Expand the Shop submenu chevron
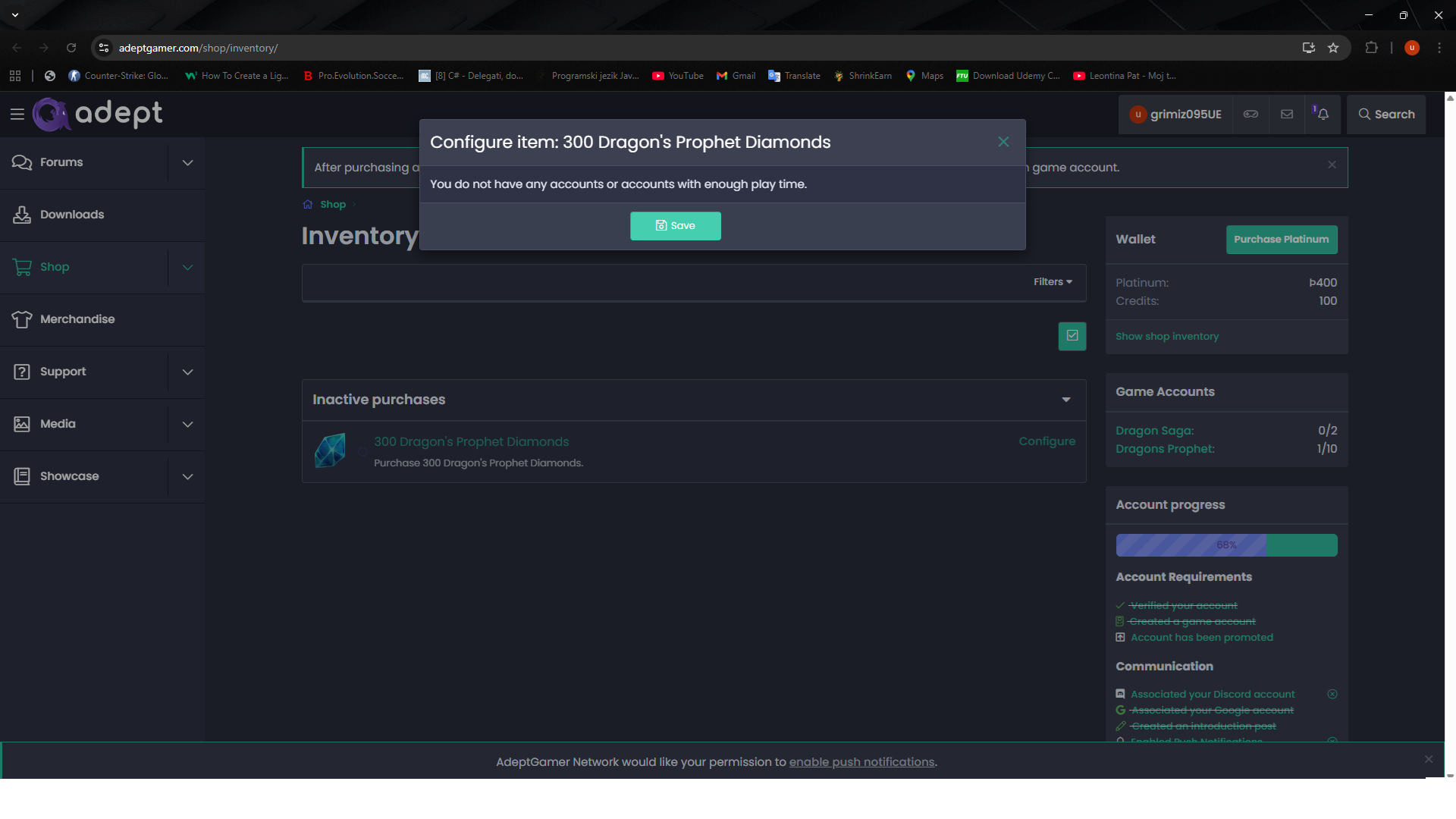 tap(187, 267)
